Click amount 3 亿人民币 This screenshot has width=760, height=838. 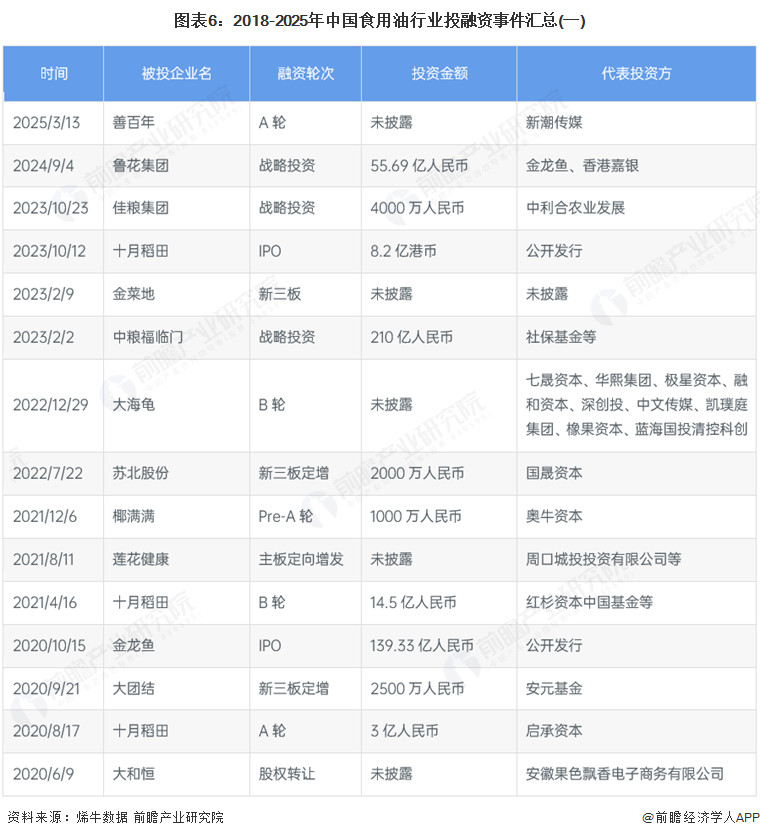405,731
